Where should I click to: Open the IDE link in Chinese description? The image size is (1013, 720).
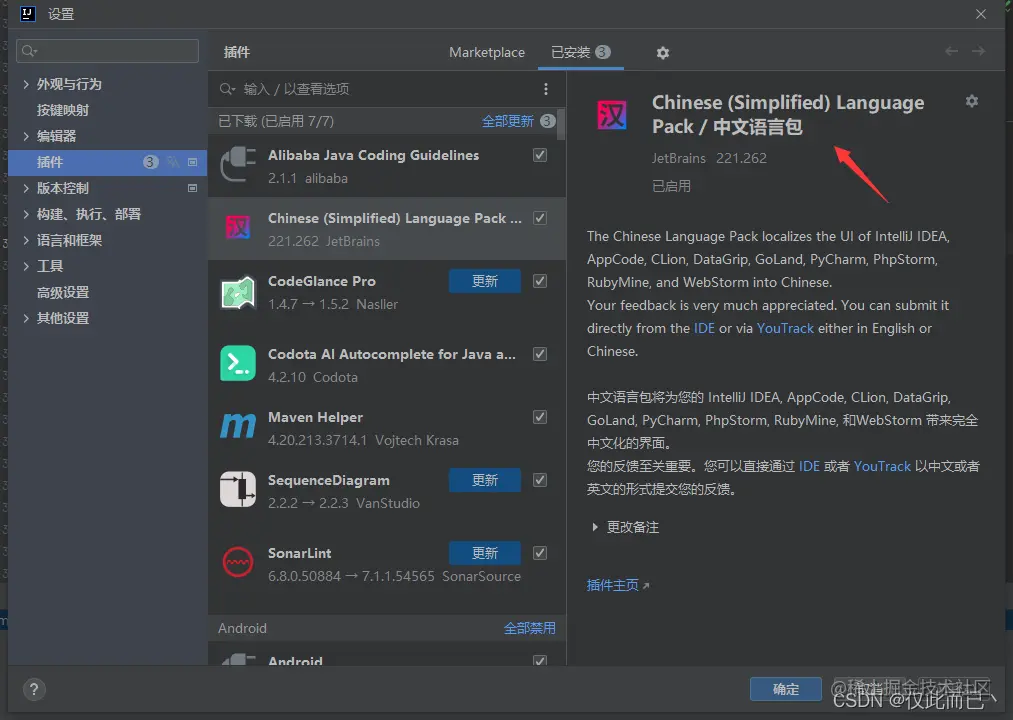[x=809, y=466]
